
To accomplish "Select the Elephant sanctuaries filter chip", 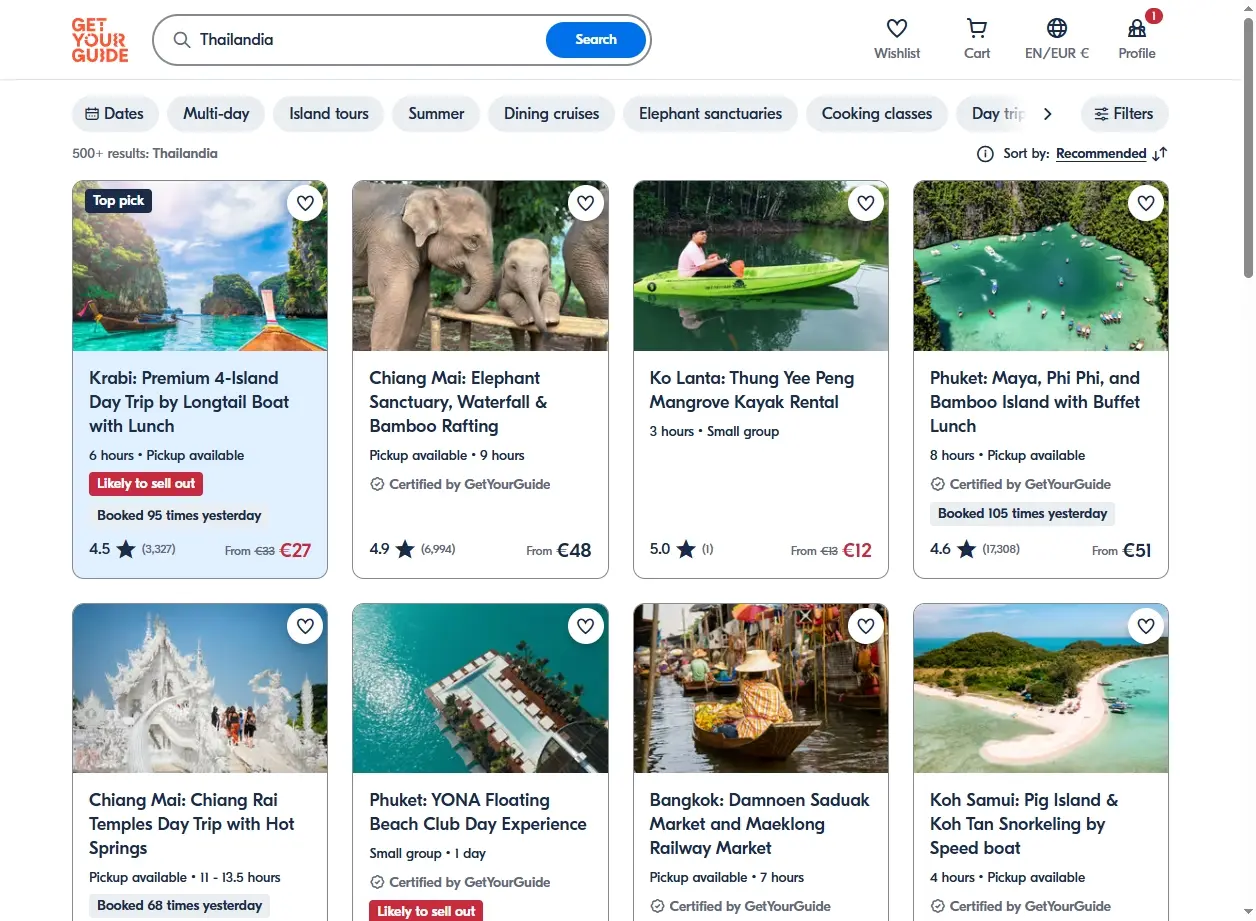I will point(710,114).
